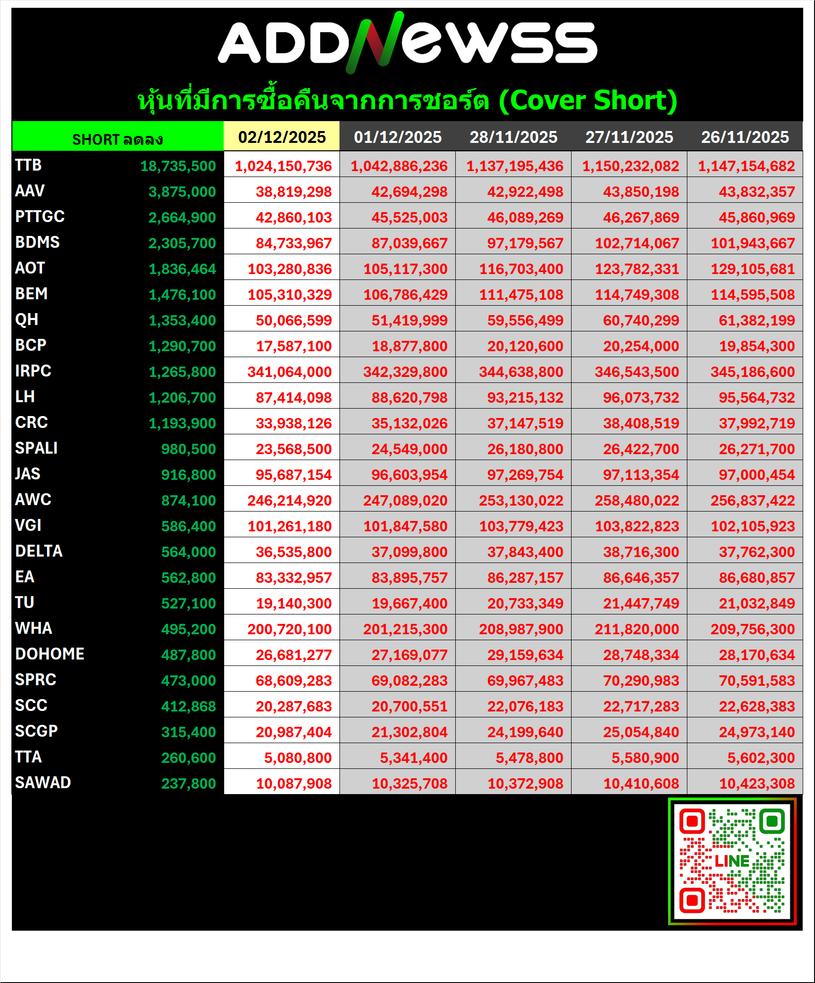The width and height of the screenshot is (815, 983).
Task: Click the SAWAD stock symbol
Action: pos(43,782)
